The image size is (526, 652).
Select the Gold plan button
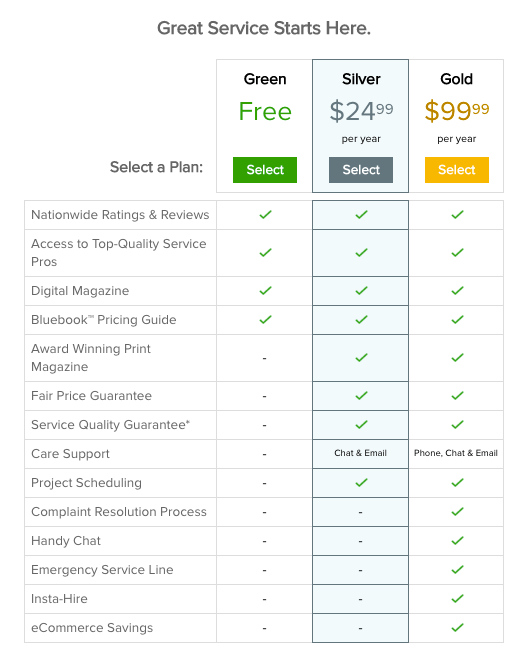point(457,170)
